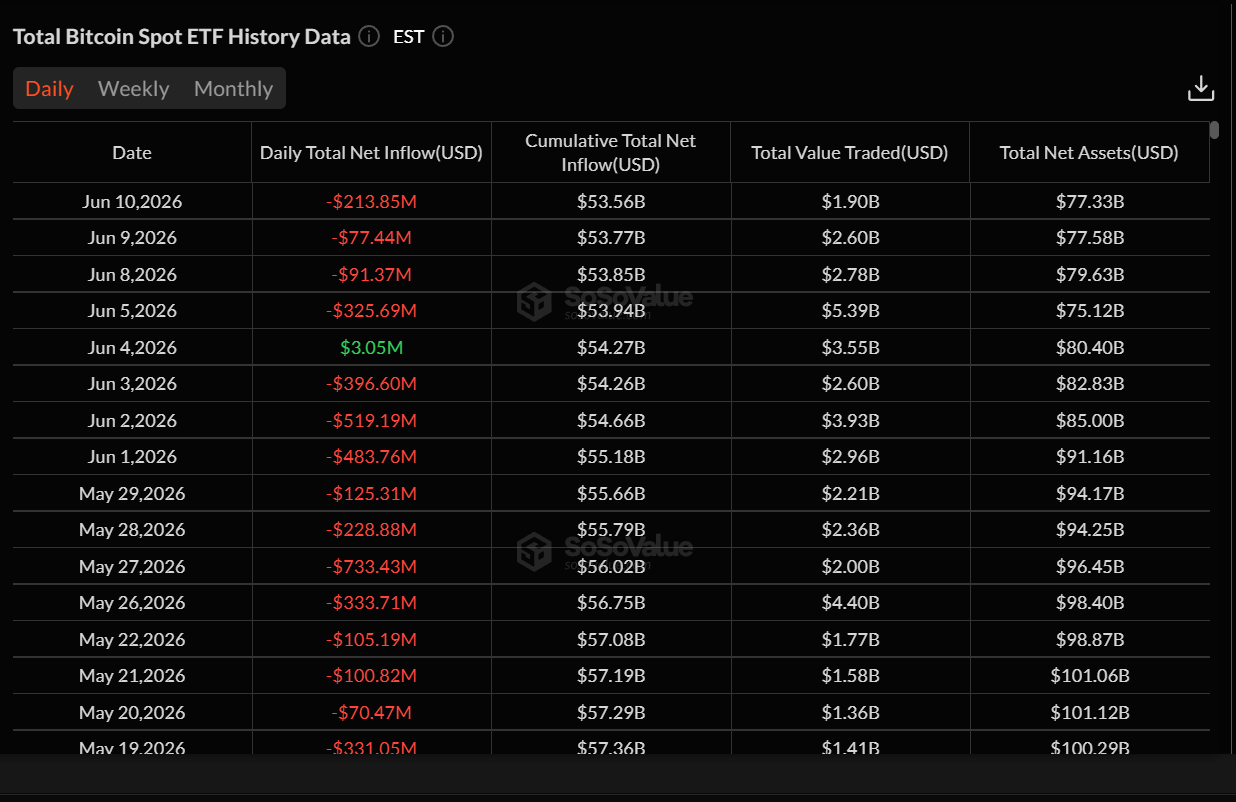Click the Jun 1,2026 date cell

(132, 457)
